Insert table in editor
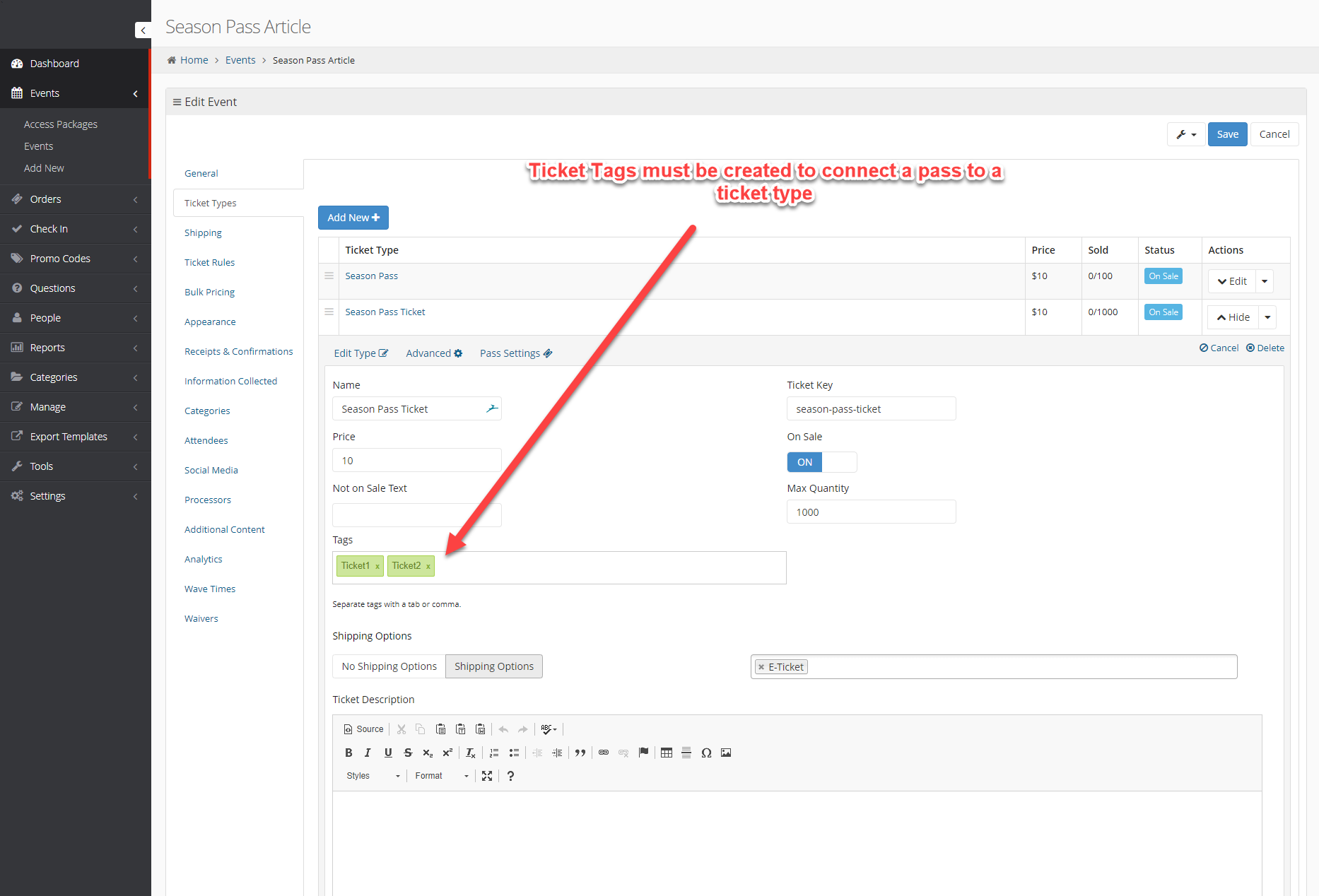Screen dimensions: 1319x896 pos(667,753)
